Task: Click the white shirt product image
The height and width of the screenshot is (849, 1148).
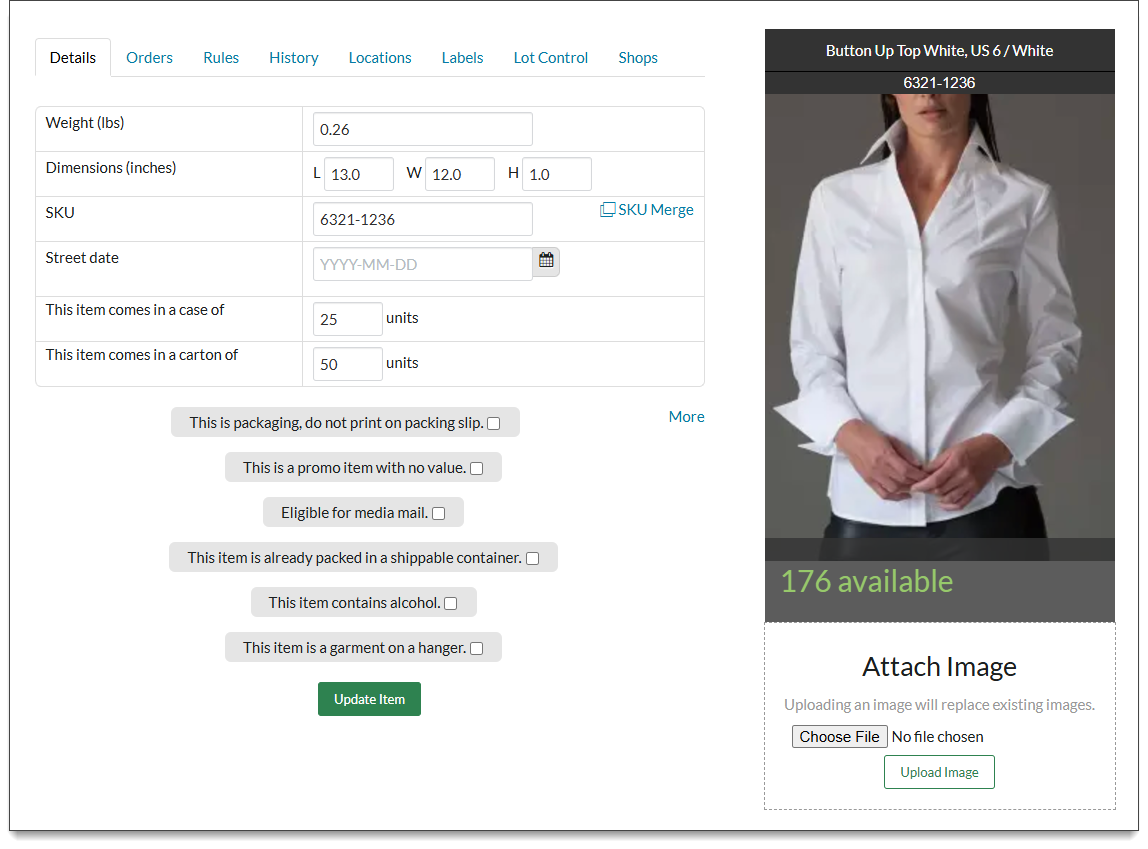Action: click(939, 320)
